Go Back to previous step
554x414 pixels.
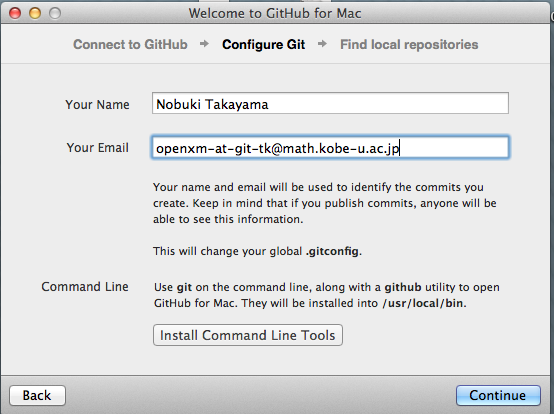(37, 395)
